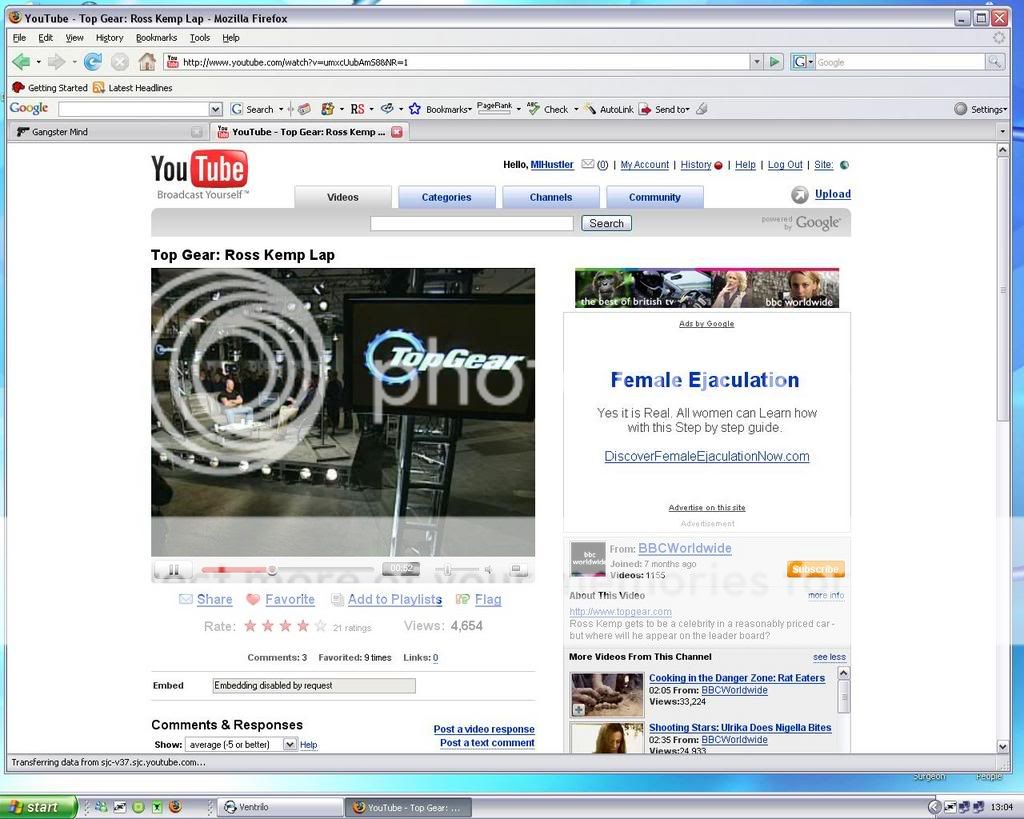The width and height of the screenshot is (1024, 819).
Task: Select the Categories tab on YouTube
Action: 447,197
